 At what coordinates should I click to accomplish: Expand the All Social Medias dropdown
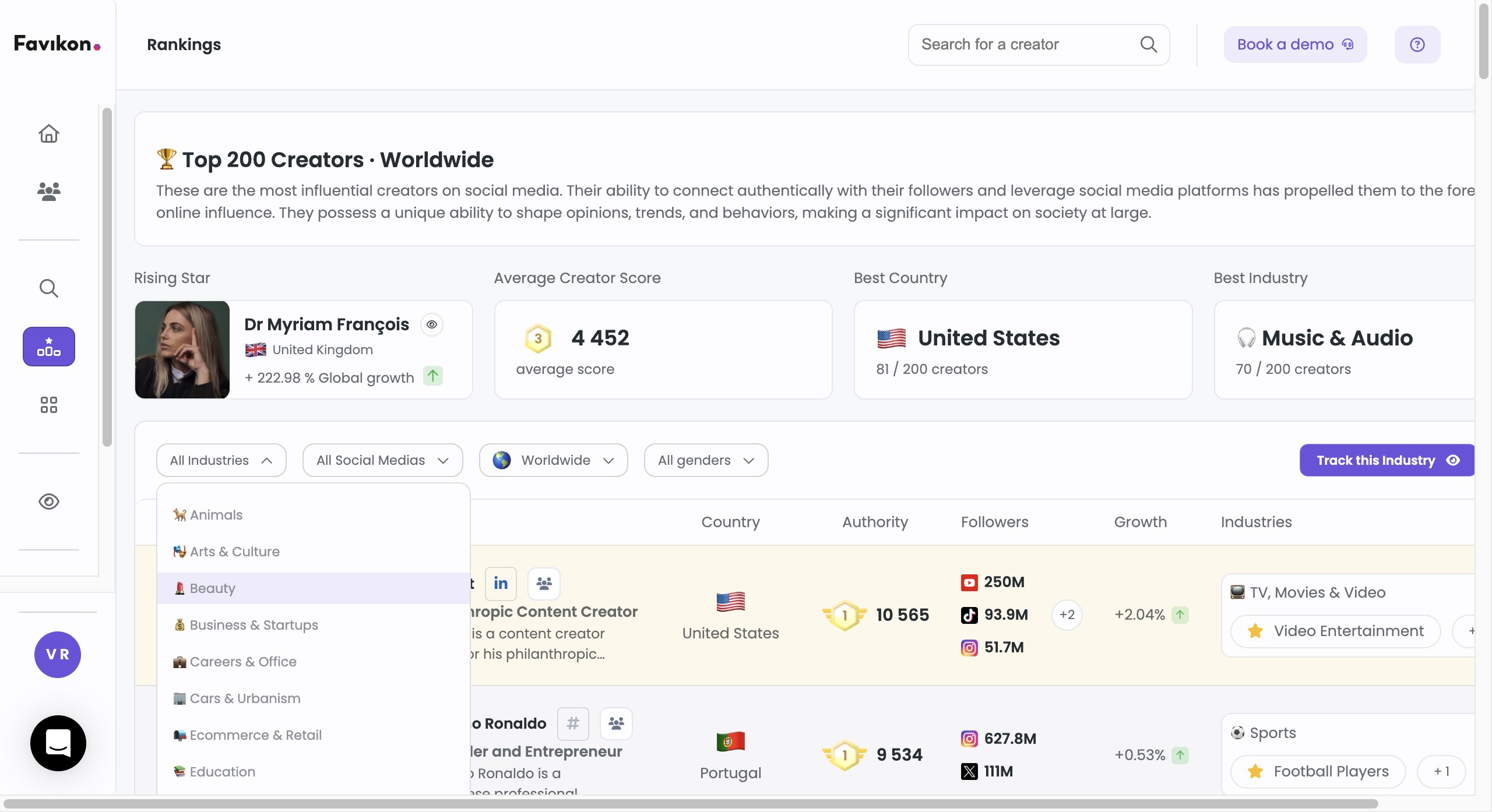(x=382, y=460)
